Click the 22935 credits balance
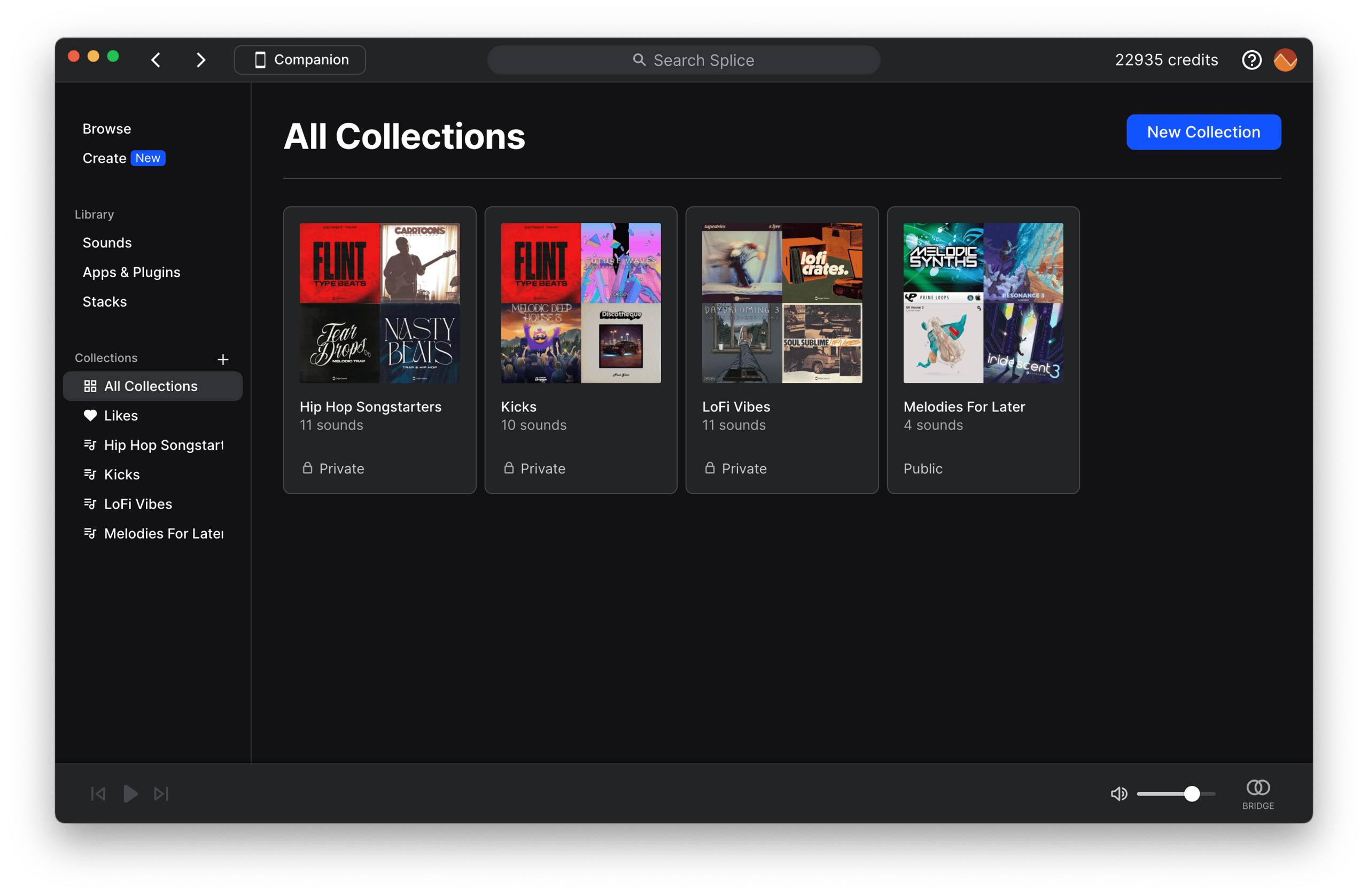 pos(1165,60)
